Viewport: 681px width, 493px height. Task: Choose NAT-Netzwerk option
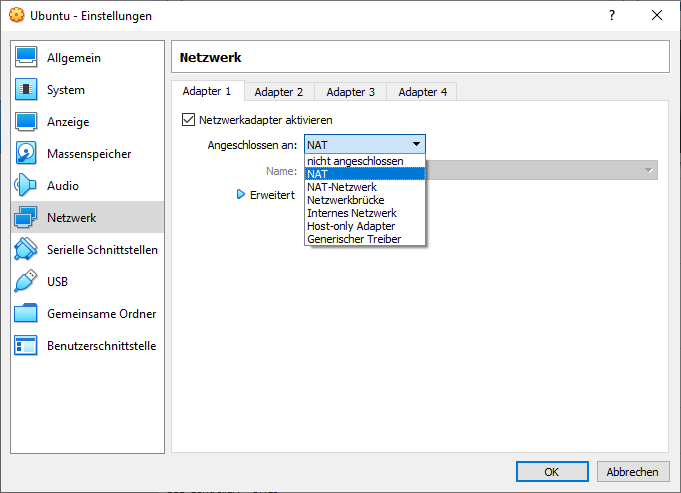[365, 187]
